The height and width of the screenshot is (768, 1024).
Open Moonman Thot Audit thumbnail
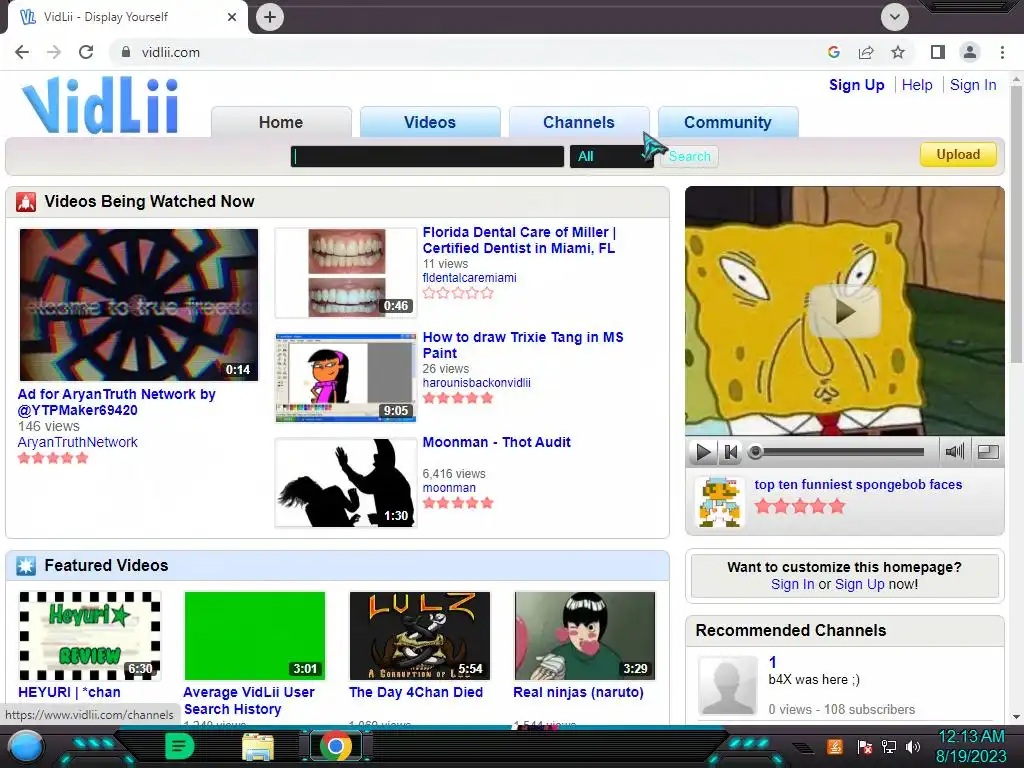click(x=345, y=483)
